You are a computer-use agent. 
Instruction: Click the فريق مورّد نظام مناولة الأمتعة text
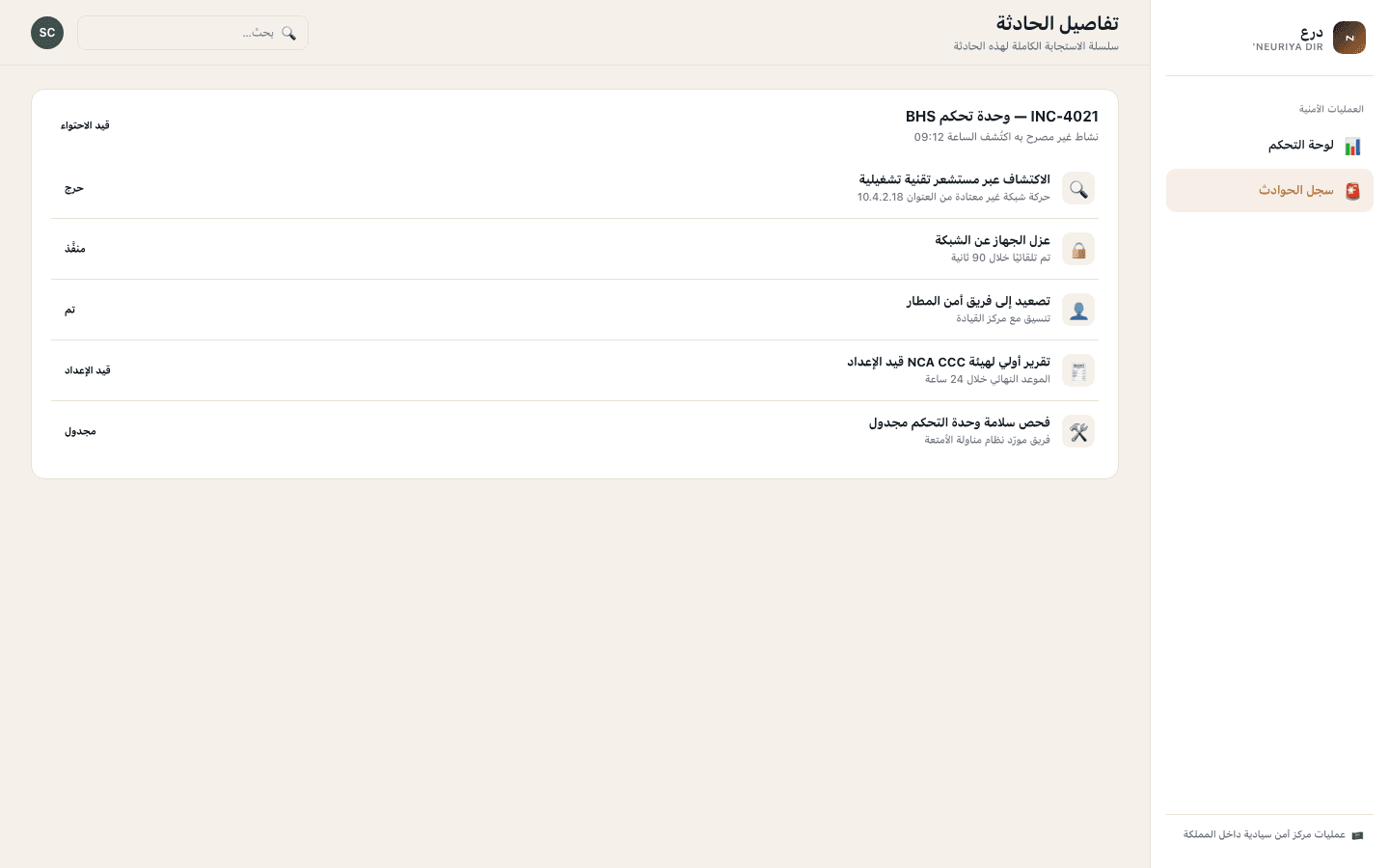[987, 440]
